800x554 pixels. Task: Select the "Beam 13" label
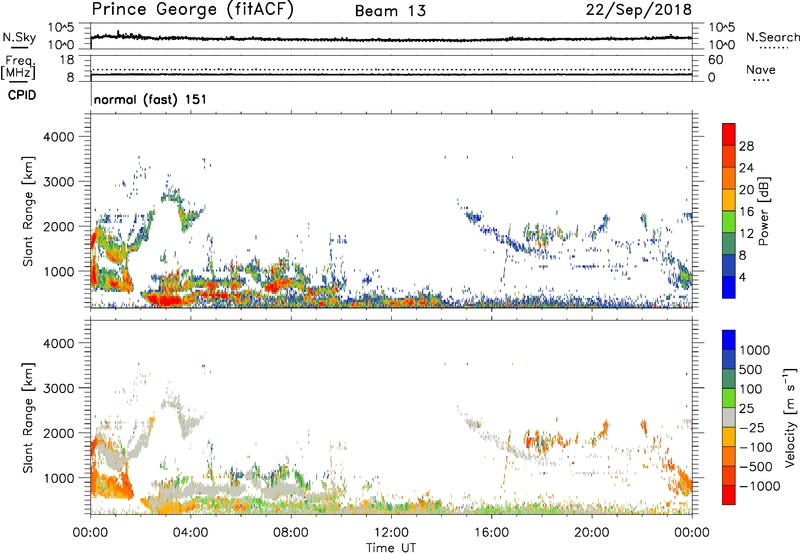pos(390,11)
